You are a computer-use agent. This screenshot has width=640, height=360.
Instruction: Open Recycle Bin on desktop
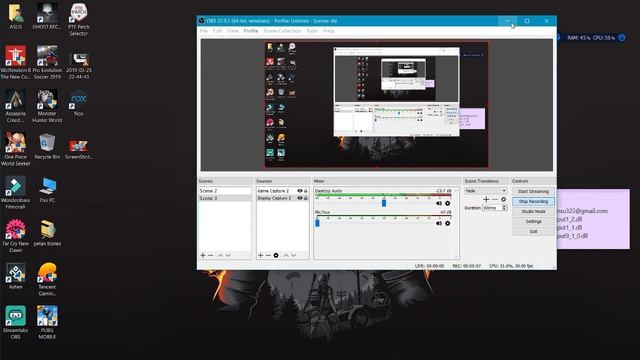pos(47,146)
